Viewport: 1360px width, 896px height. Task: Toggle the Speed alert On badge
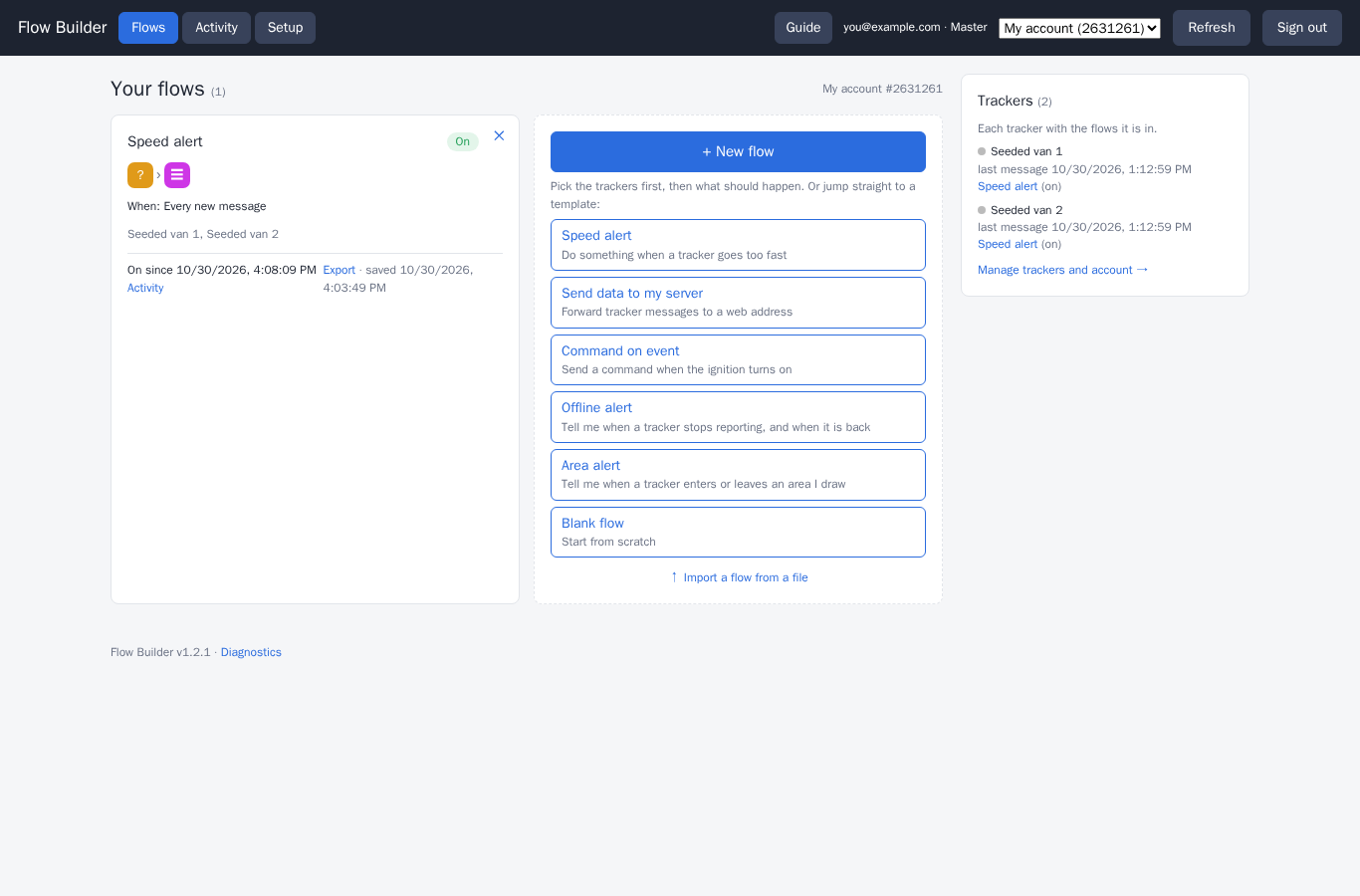(x=462, y=141)
